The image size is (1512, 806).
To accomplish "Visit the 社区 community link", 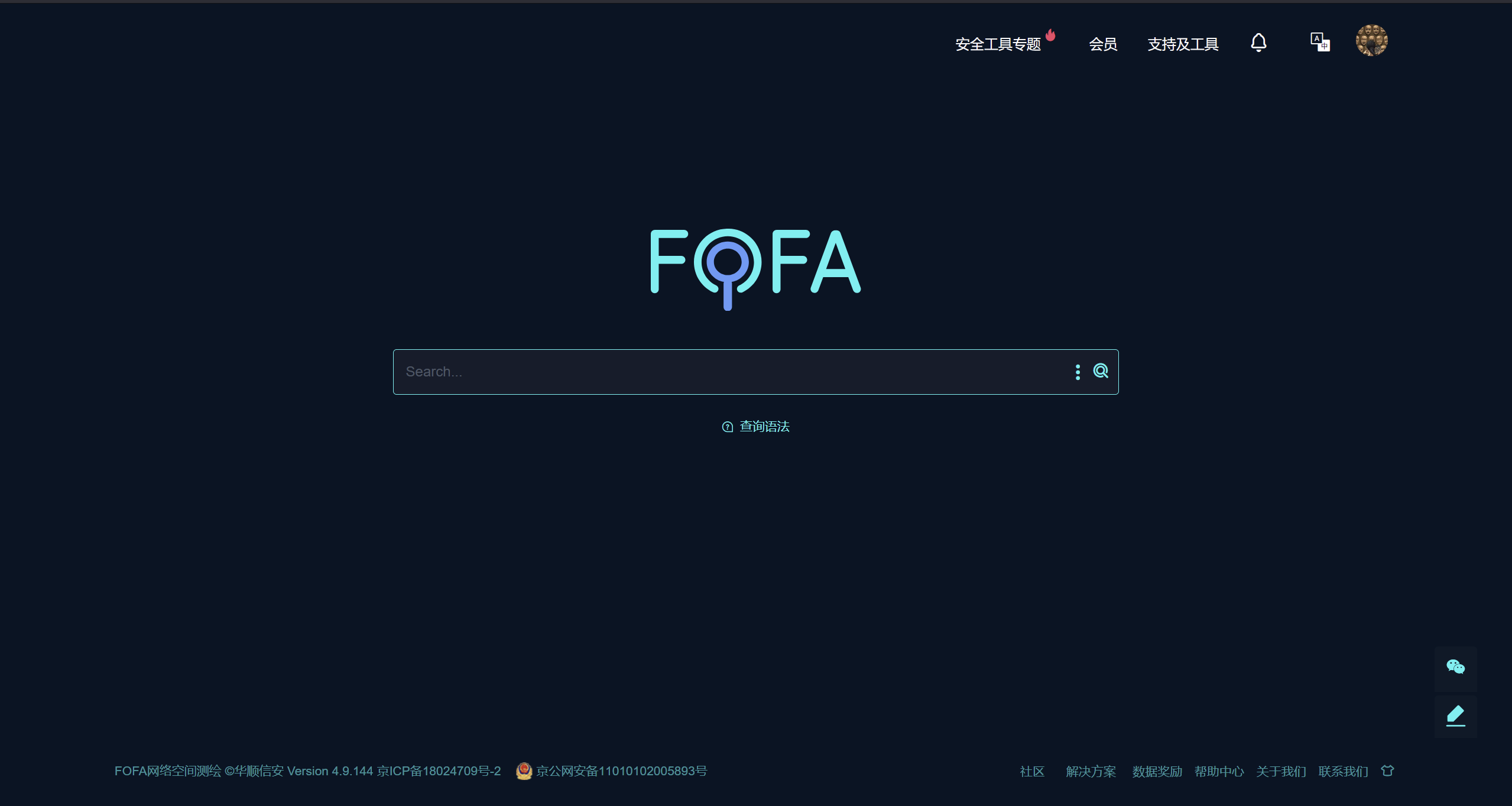I will pos(1032,771).
